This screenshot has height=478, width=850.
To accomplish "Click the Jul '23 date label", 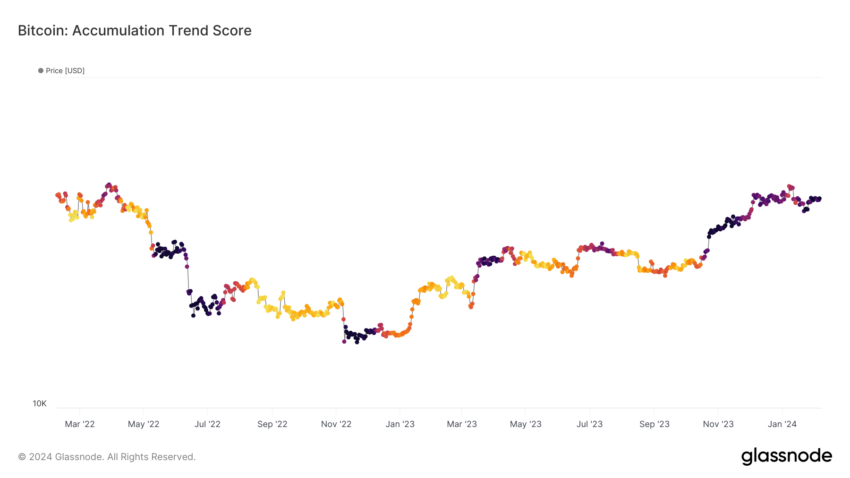I will [x=589, y=424].
